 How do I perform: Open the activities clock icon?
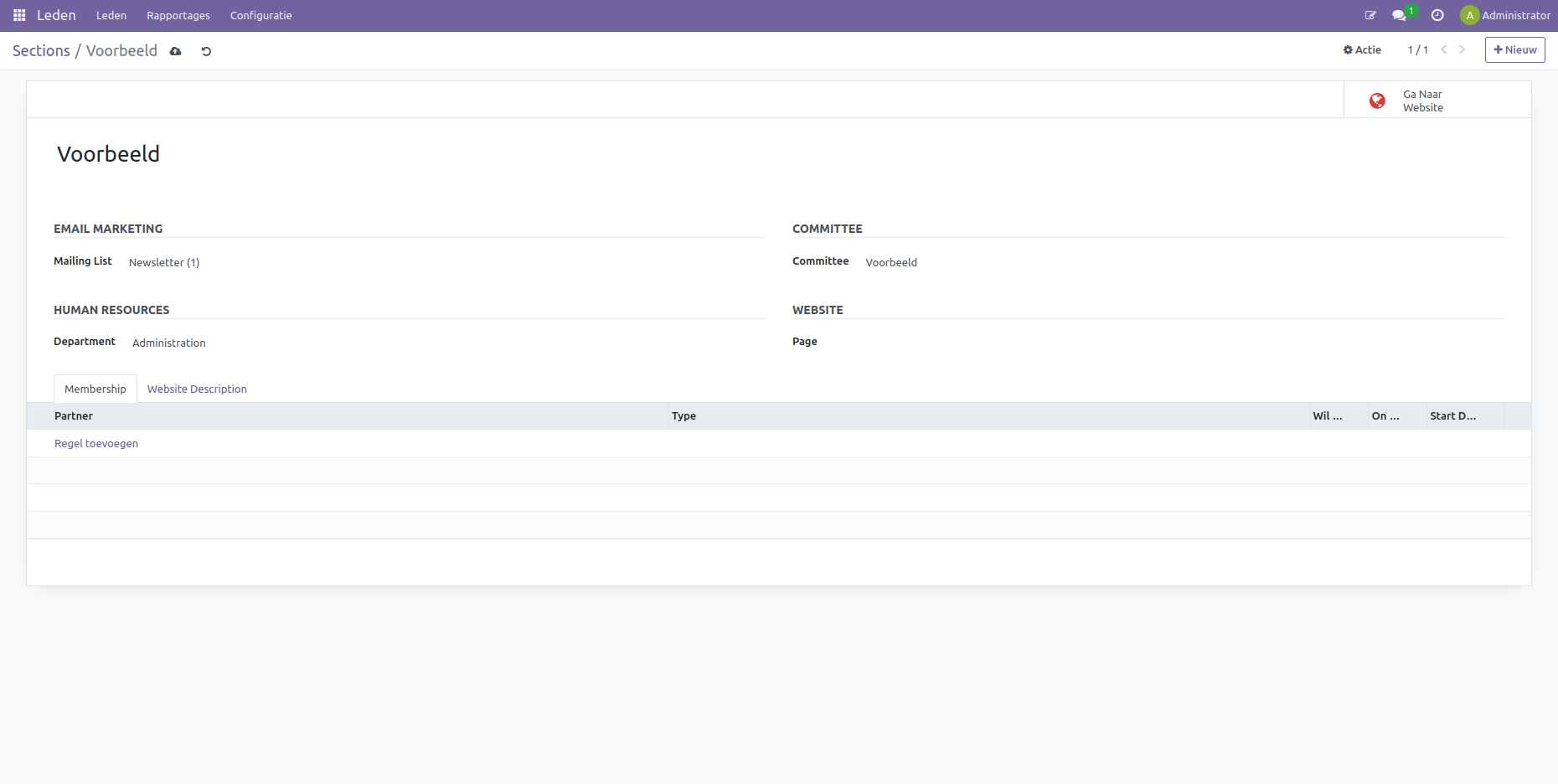(x=1437, y=15)
